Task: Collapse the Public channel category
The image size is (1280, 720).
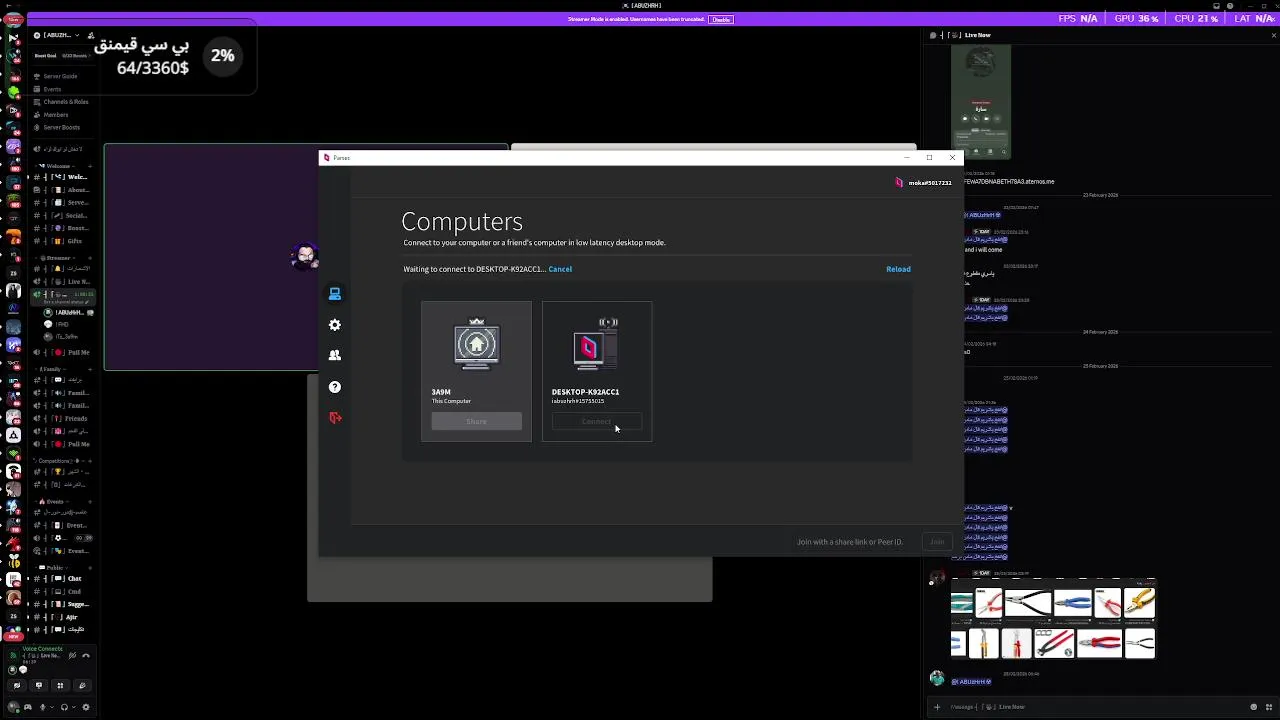Action: point(54,568)
